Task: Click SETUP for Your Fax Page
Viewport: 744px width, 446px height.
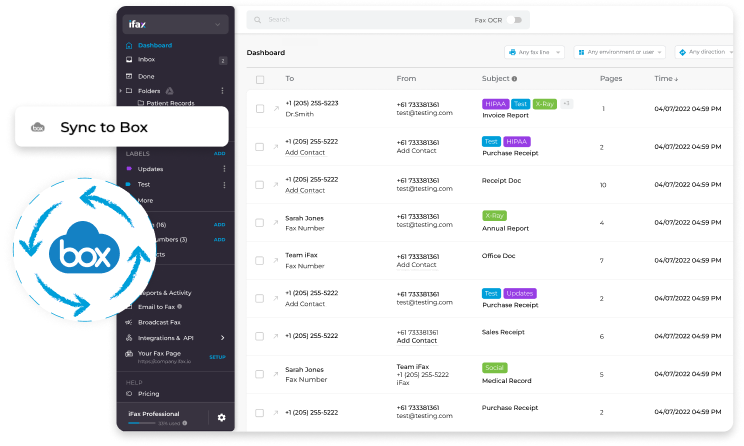Action: [217, 357]
